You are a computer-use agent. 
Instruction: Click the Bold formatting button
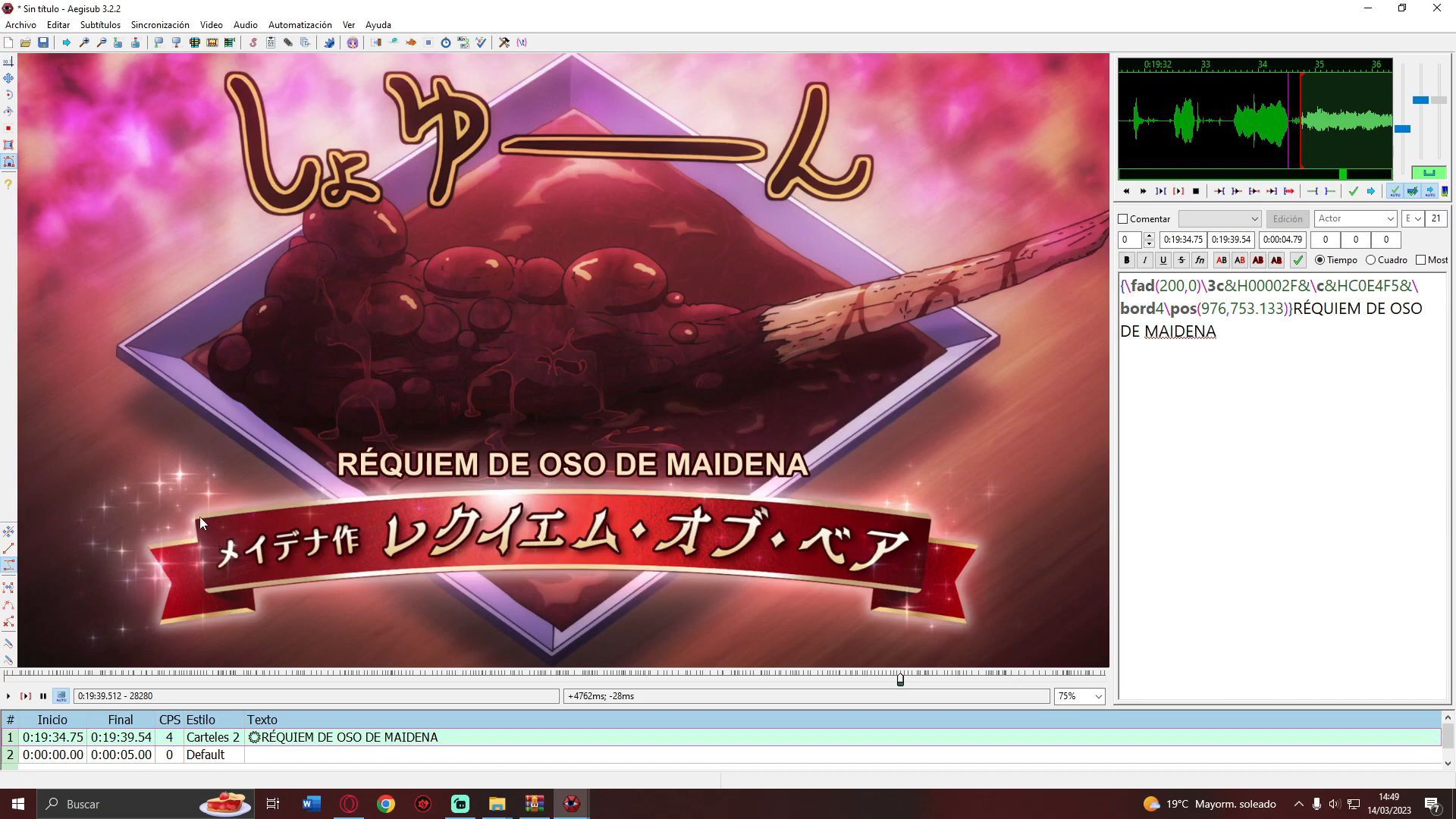pyautogui.click(x=1127, y=260)
